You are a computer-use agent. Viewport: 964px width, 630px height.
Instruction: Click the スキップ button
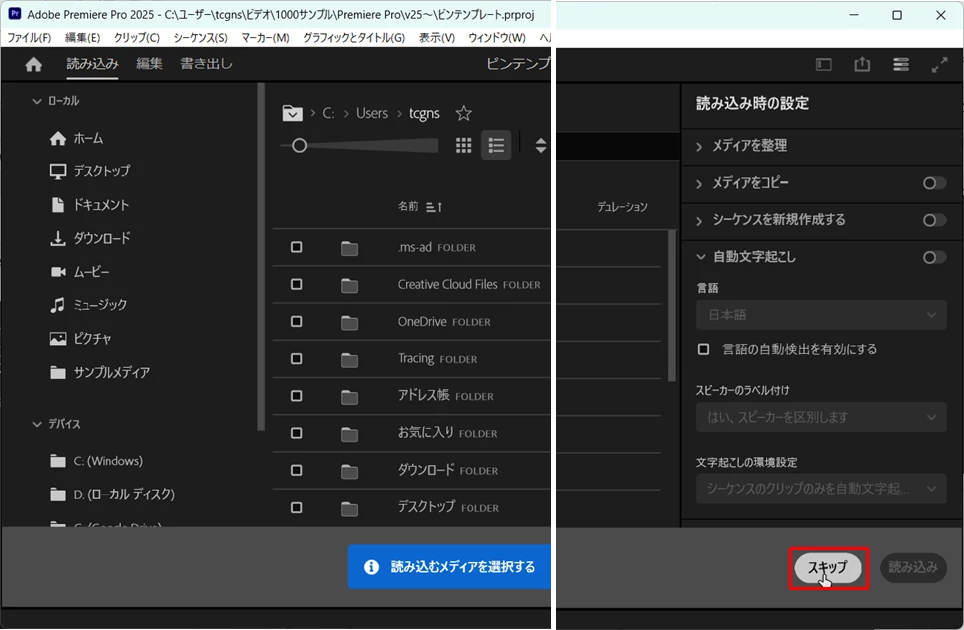tap(828, 567)
